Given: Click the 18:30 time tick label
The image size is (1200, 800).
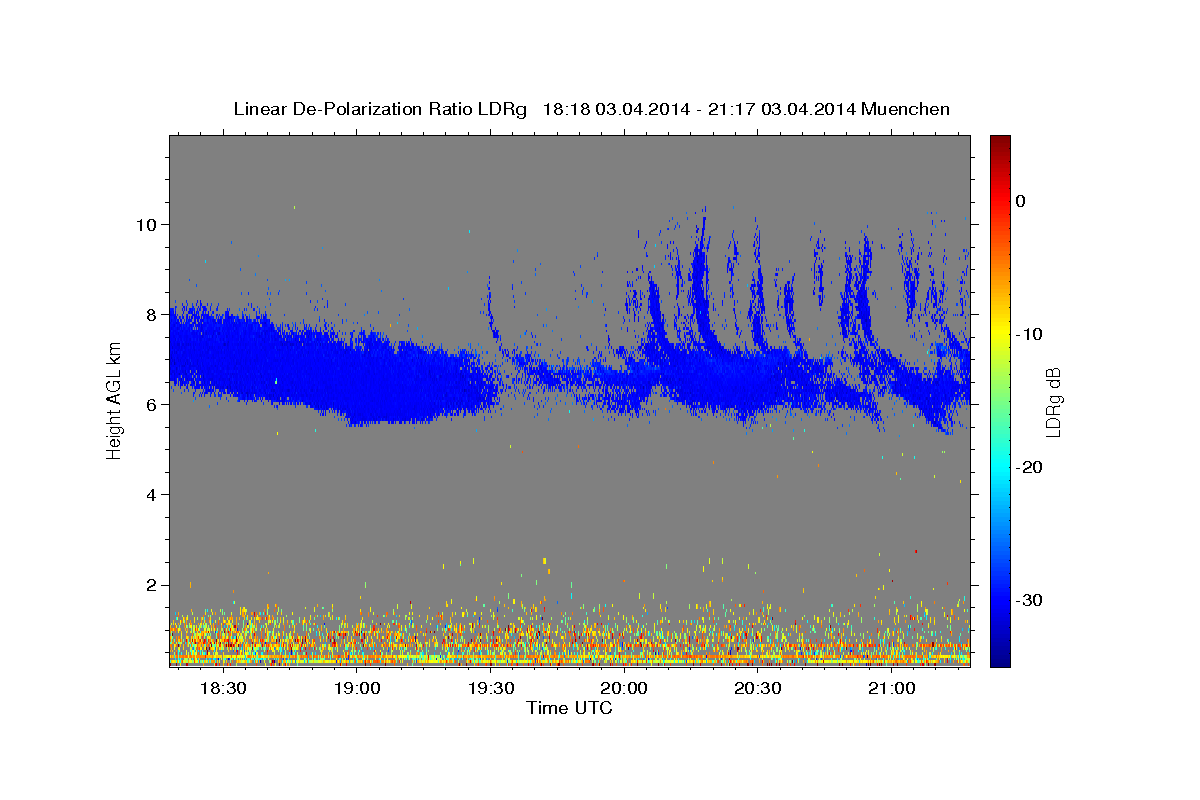Looking at the screenshot, I should pyautogui.click(x=223, y=689).
